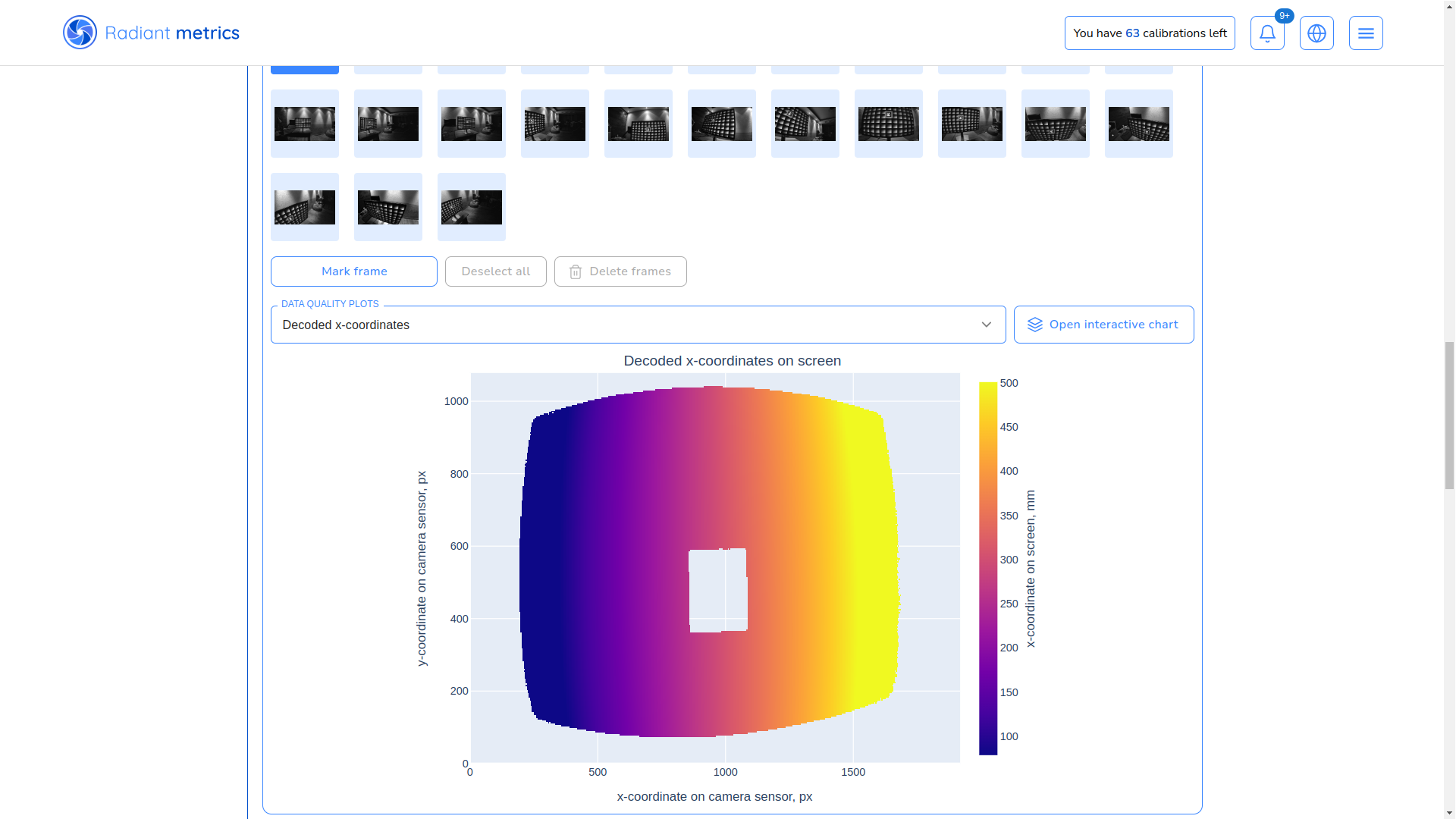Click the page vertical scrollbar thumb
Image resolution: width=1456 pixels, height=819 pixels.
pos(1449,416)
